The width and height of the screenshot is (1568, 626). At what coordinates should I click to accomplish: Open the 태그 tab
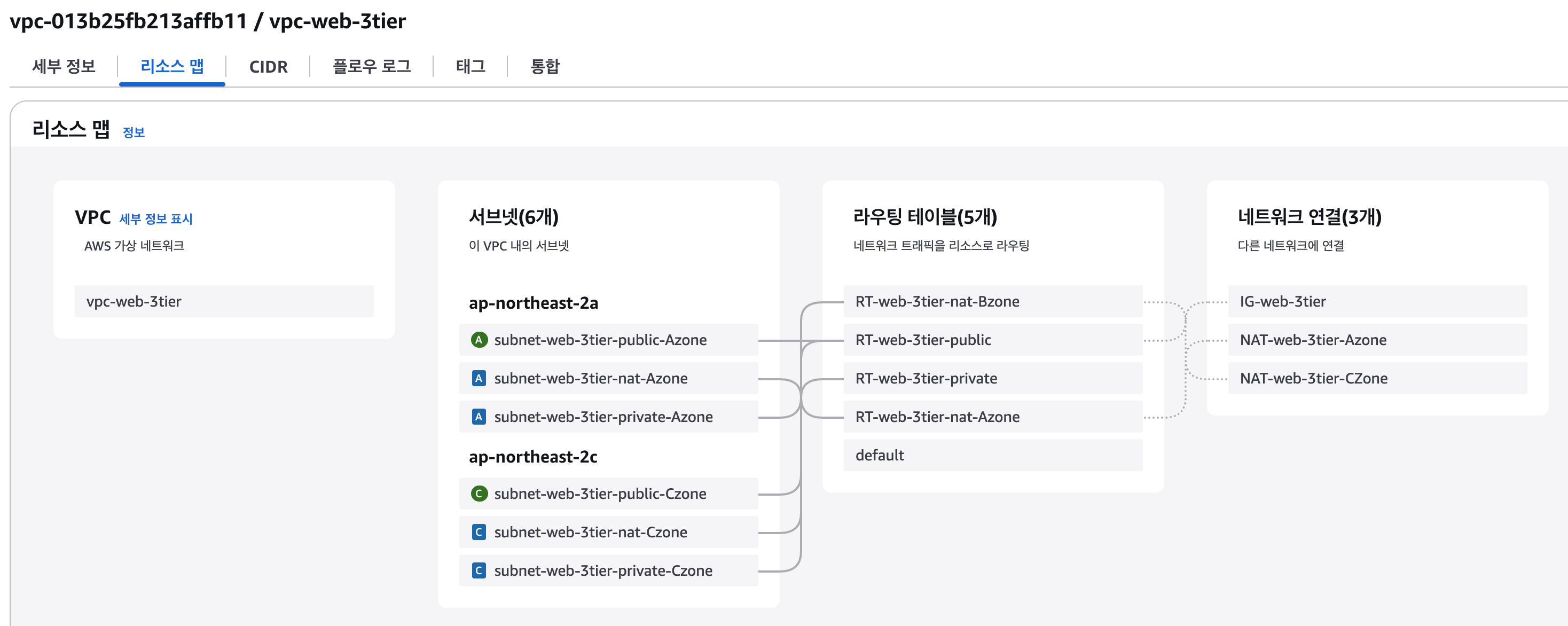[470, 66]
